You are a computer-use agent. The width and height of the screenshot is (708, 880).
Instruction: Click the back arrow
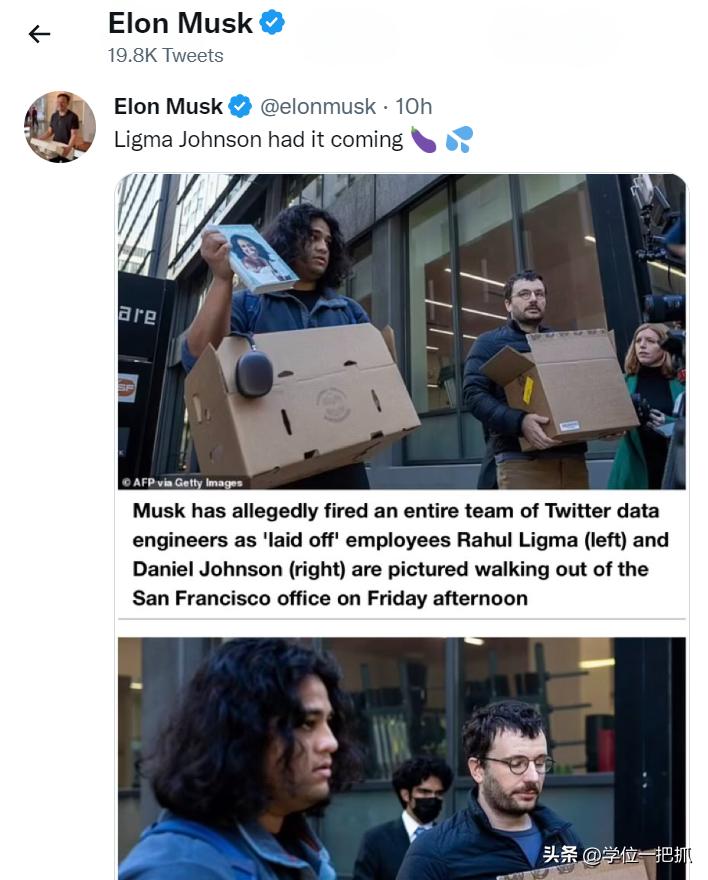[39, 34]
